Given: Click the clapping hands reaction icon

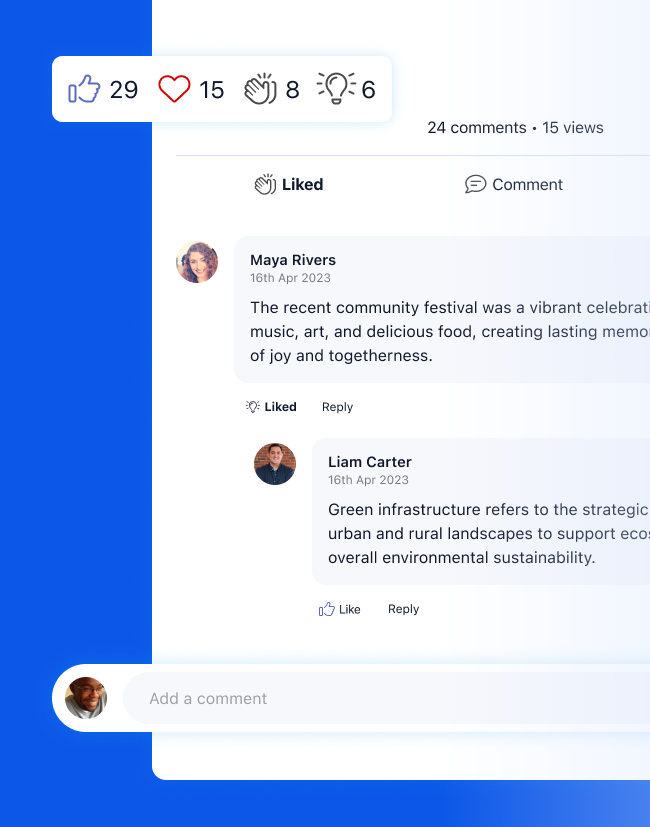Looking at the screenshot, I should [x=260, y=89].
